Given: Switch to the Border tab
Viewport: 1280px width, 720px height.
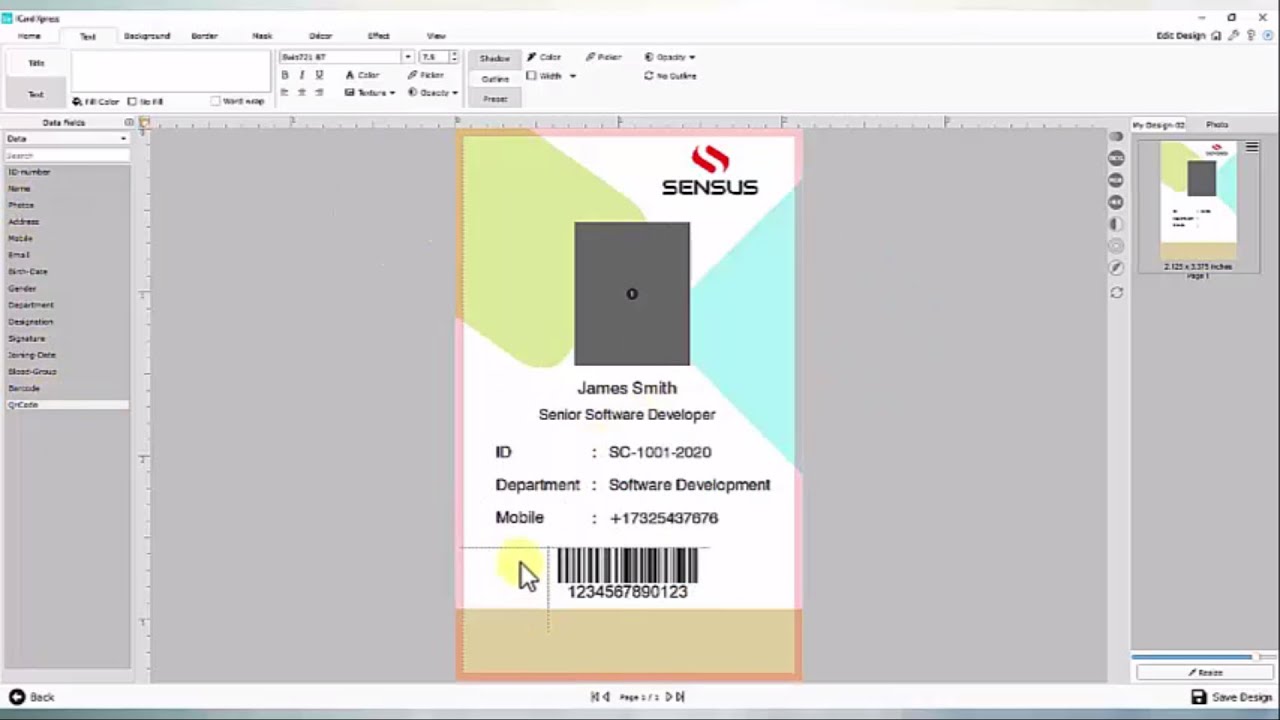Looking at the screenshot, I should (x=204, y=36).
